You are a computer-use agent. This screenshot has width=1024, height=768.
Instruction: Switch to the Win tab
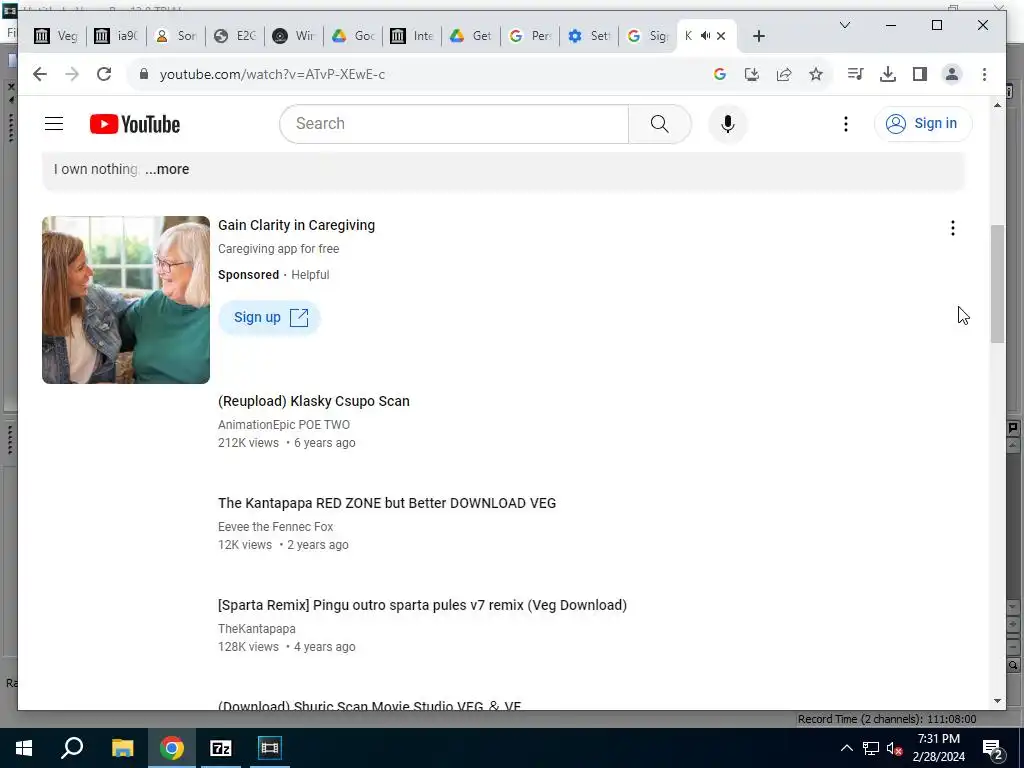(295, 36)
